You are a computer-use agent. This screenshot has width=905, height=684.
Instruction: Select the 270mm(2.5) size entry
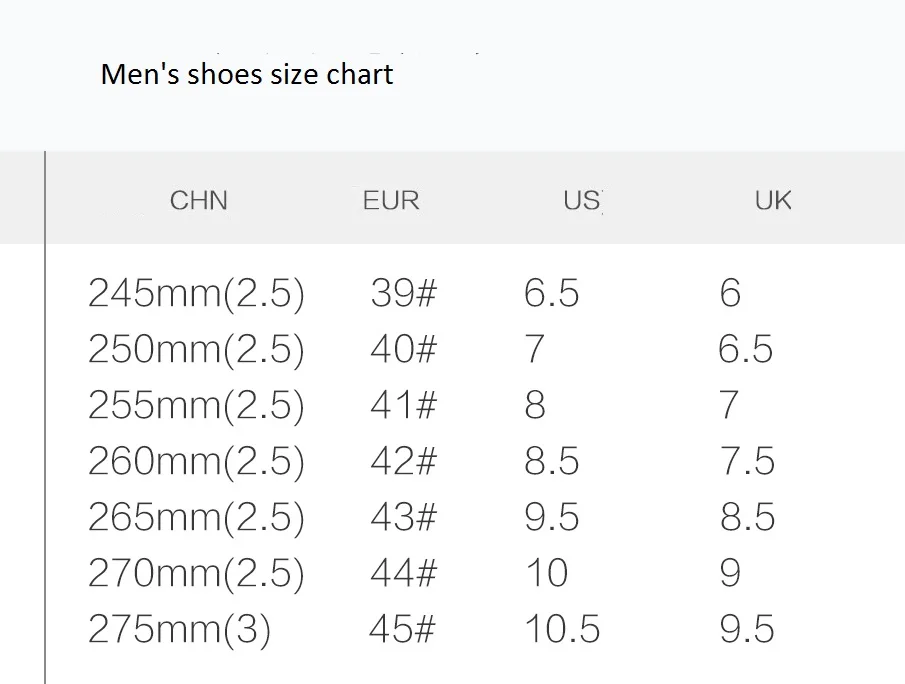[x=196, y=574]
